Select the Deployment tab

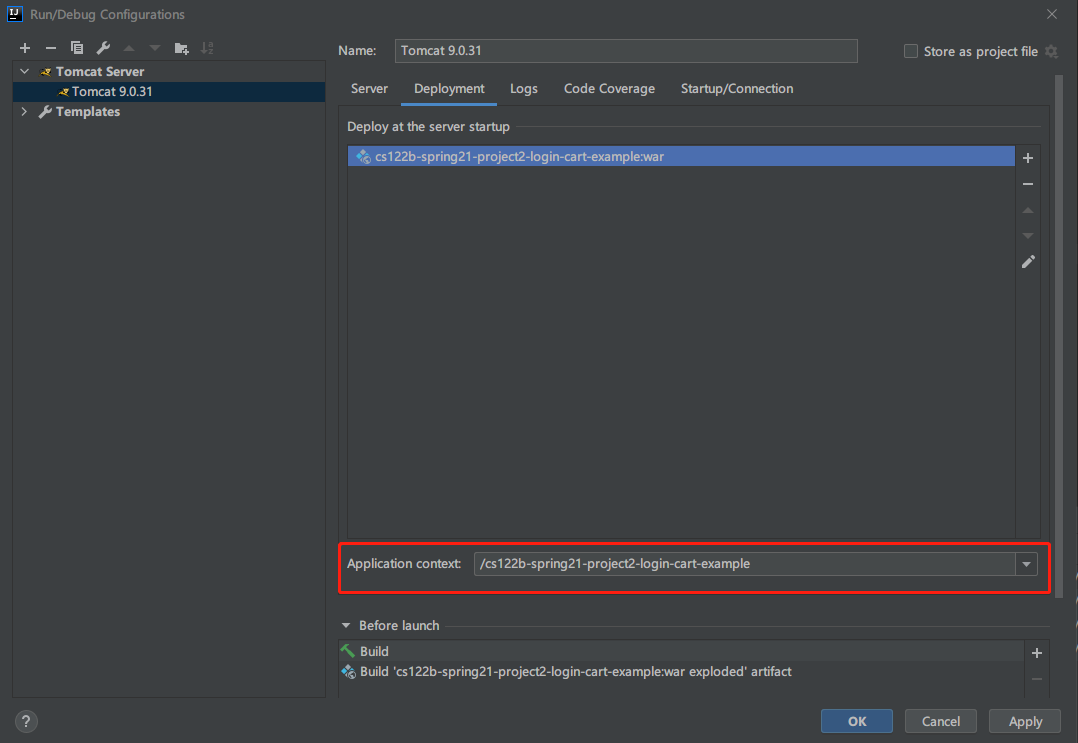449,89
